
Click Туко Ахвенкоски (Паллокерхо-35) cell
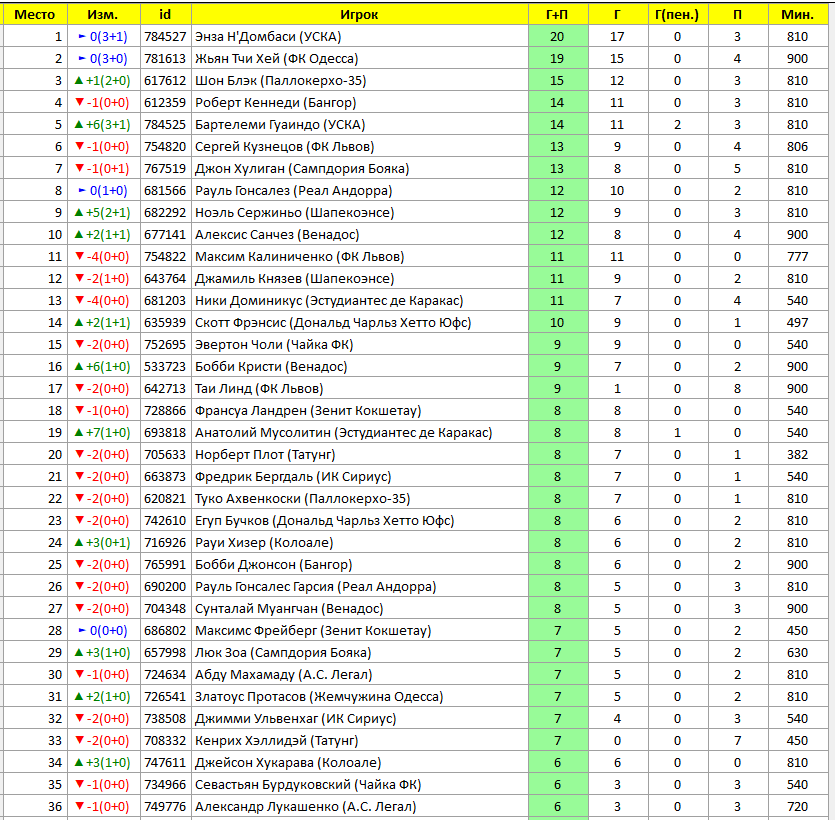pyautogui.click(x=359, y=499)
